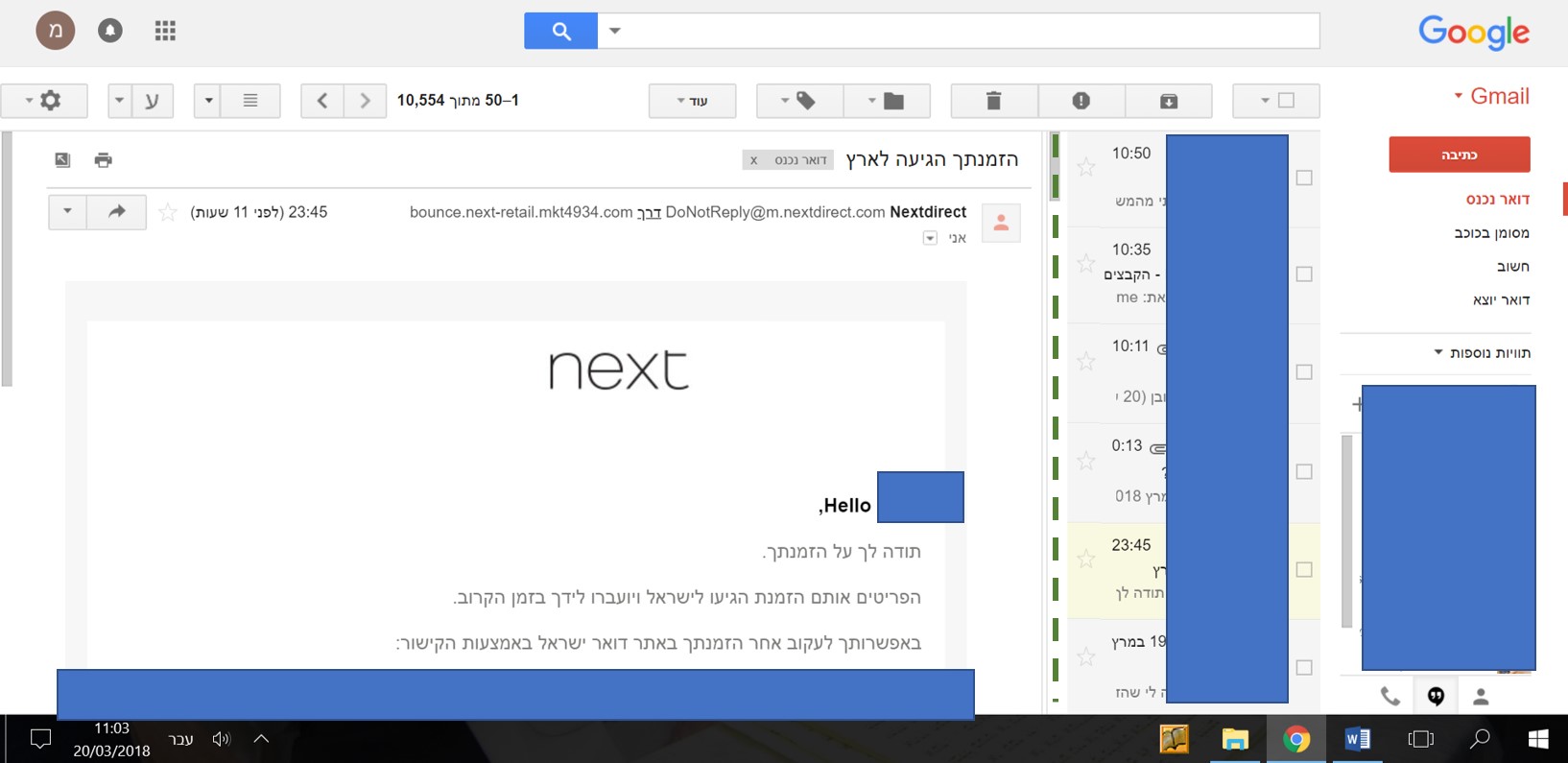The width and height of the screenshot is (1568, 763).
Task: Report spam with exclamation icon
Action: [x=1081, y=100]
